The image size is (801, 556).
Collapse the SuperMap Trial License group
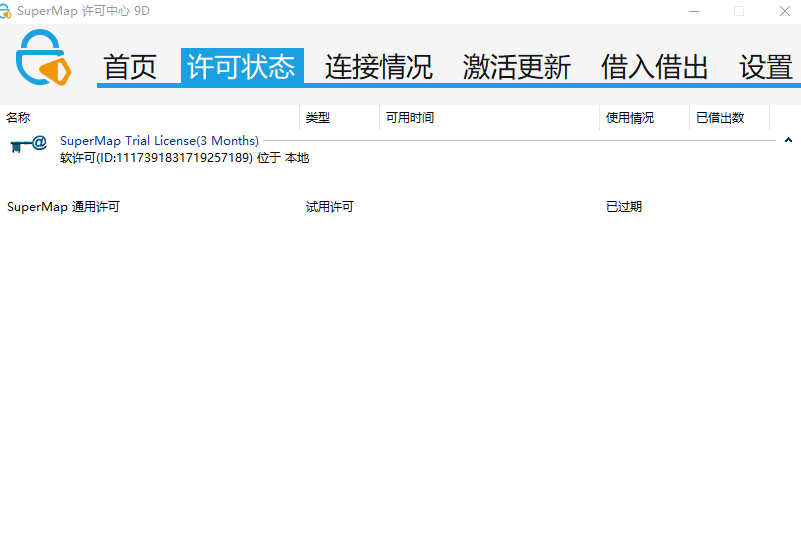pos(788,141)
